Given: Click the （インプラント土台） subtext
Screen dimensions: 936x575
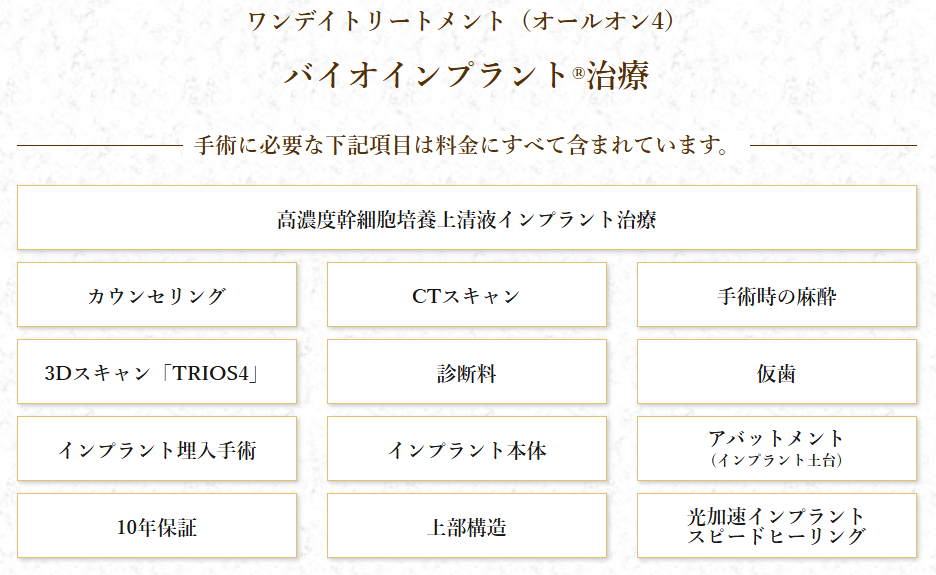Looking at the screenshot, I should coord(777,461).
